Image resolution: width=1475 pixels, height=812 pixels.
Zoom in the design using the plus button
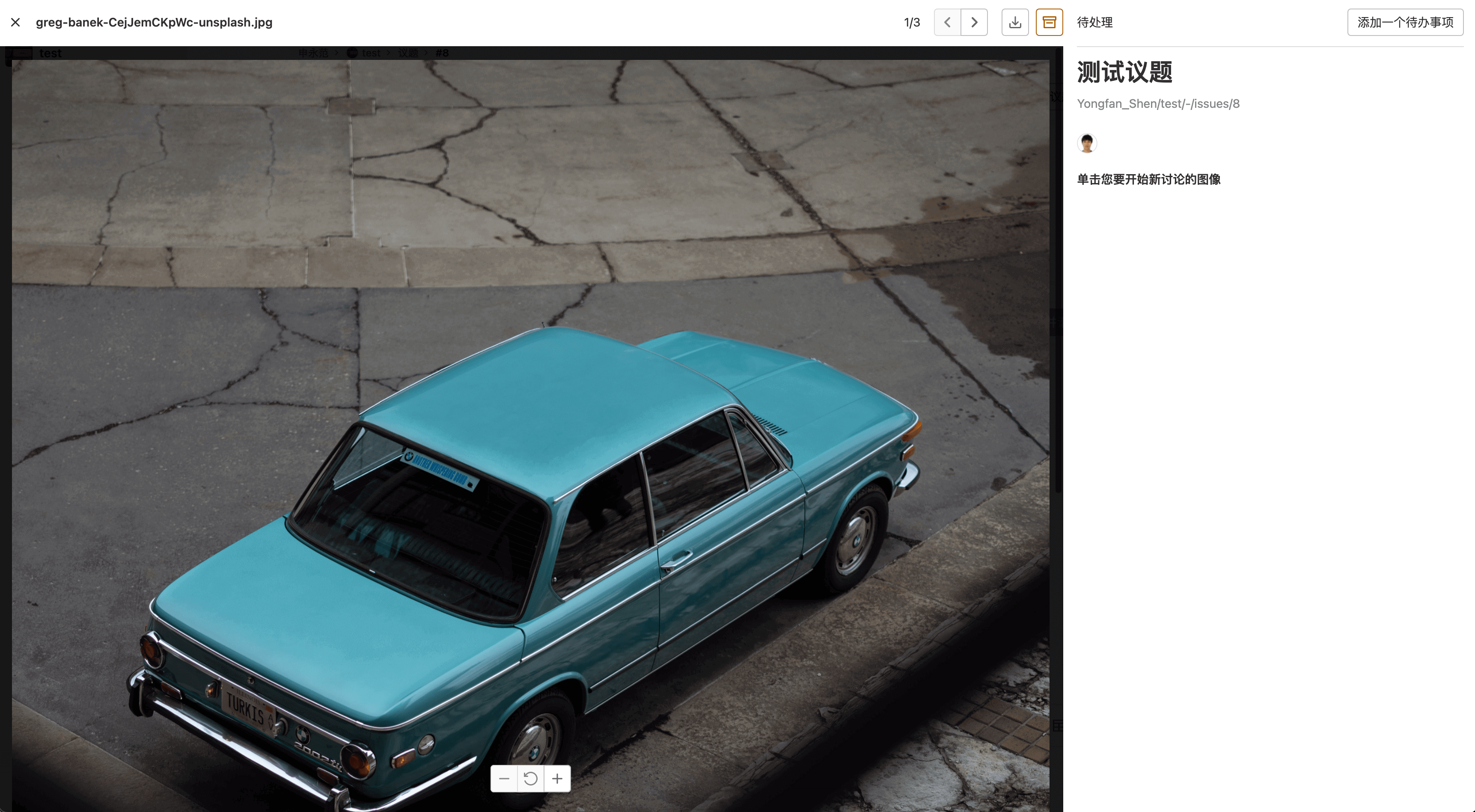(557, 778)
